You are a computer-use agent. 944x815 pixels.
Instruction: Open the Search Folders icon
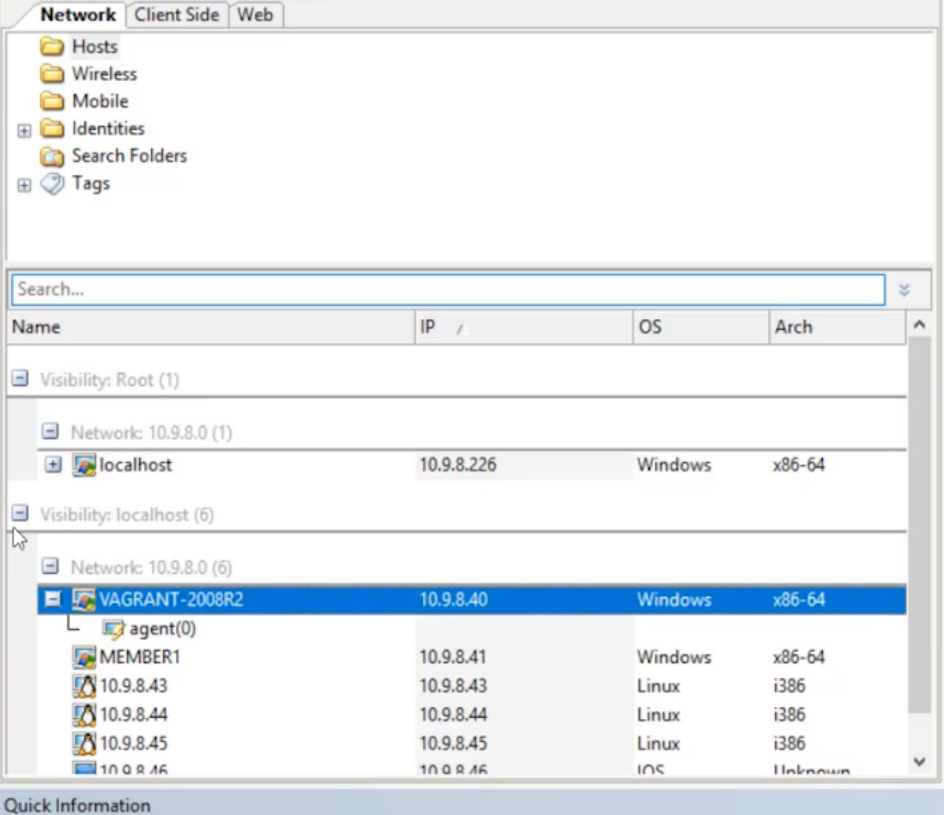(52, 157)
